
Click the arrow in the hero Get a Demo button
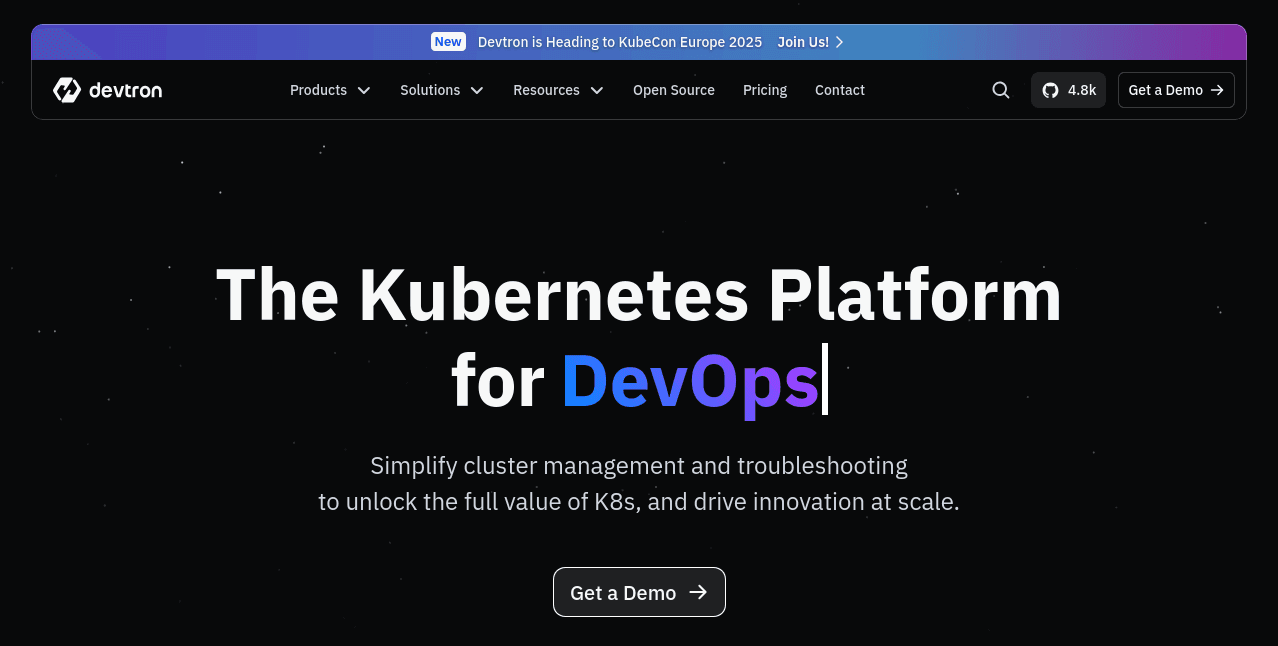coord(698,593)
